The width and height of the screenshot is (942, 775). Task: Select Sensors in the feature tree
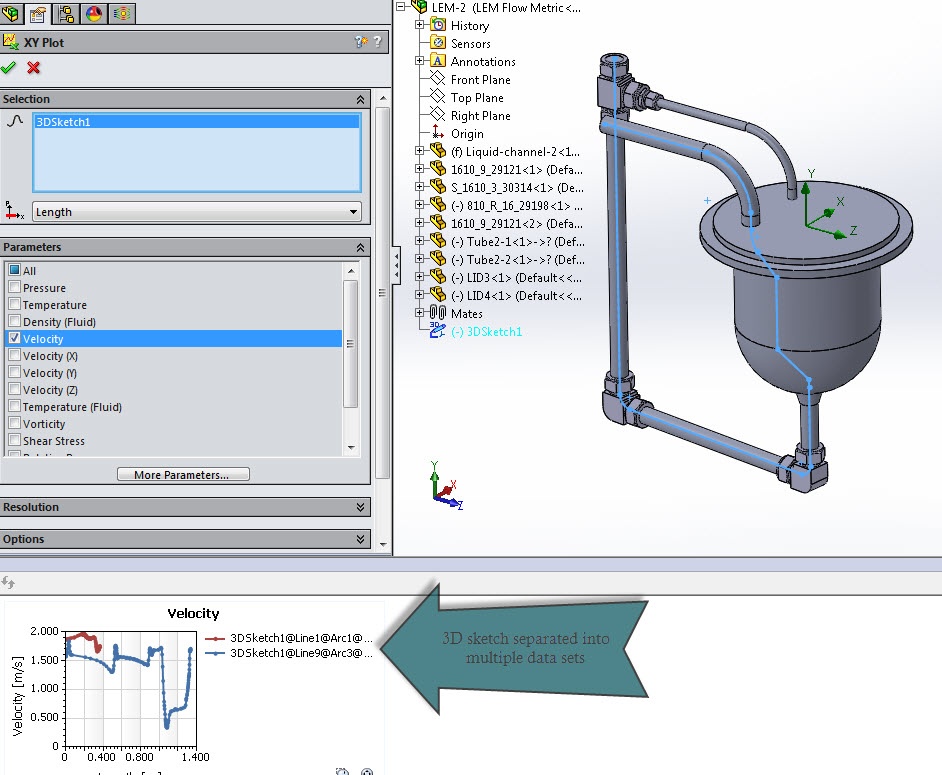pyautogui.click(x=470, y=43)
